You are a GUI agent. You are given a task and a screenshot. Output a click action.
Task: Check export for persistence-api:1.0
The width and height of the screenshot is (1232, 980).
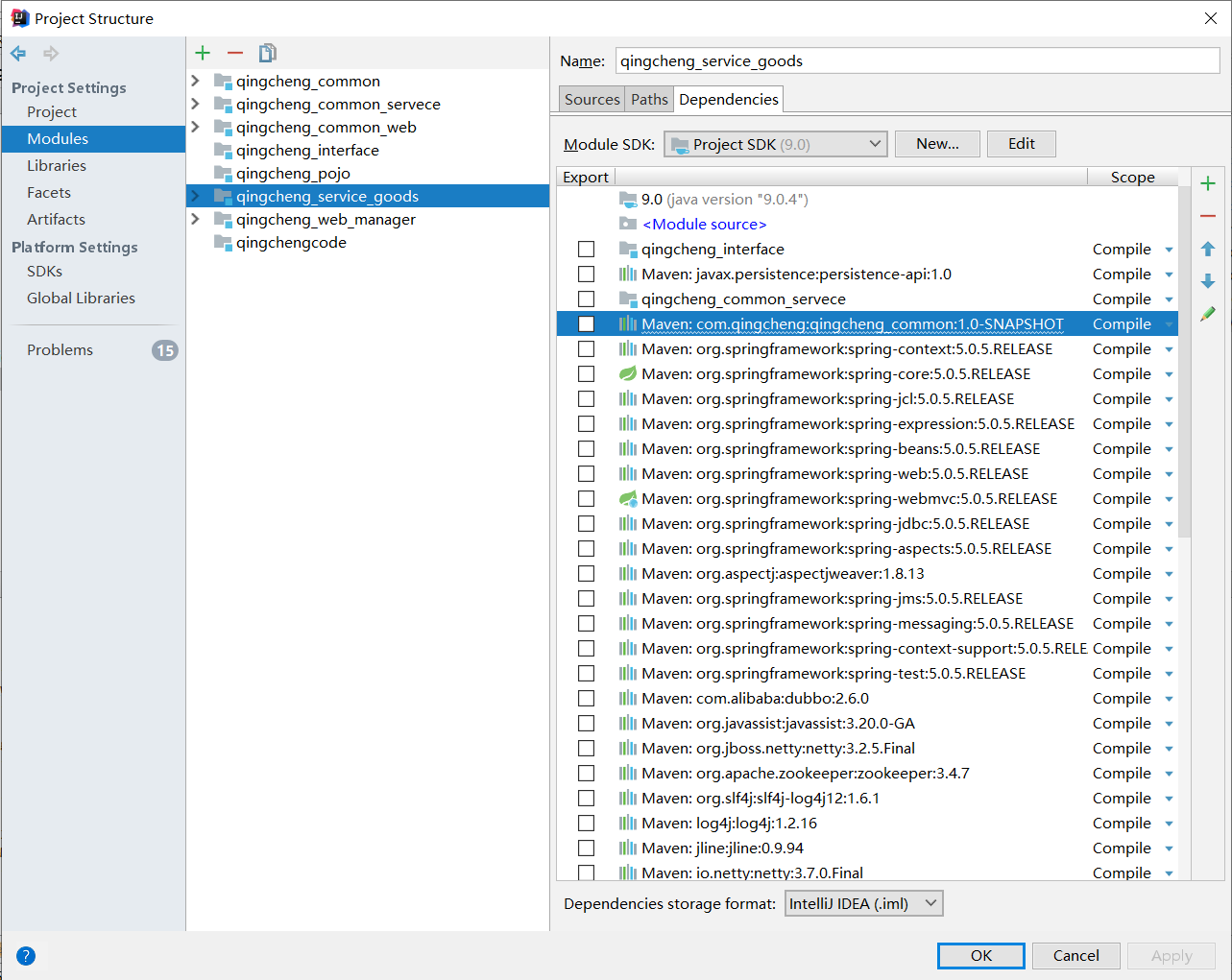coord(586,275)
